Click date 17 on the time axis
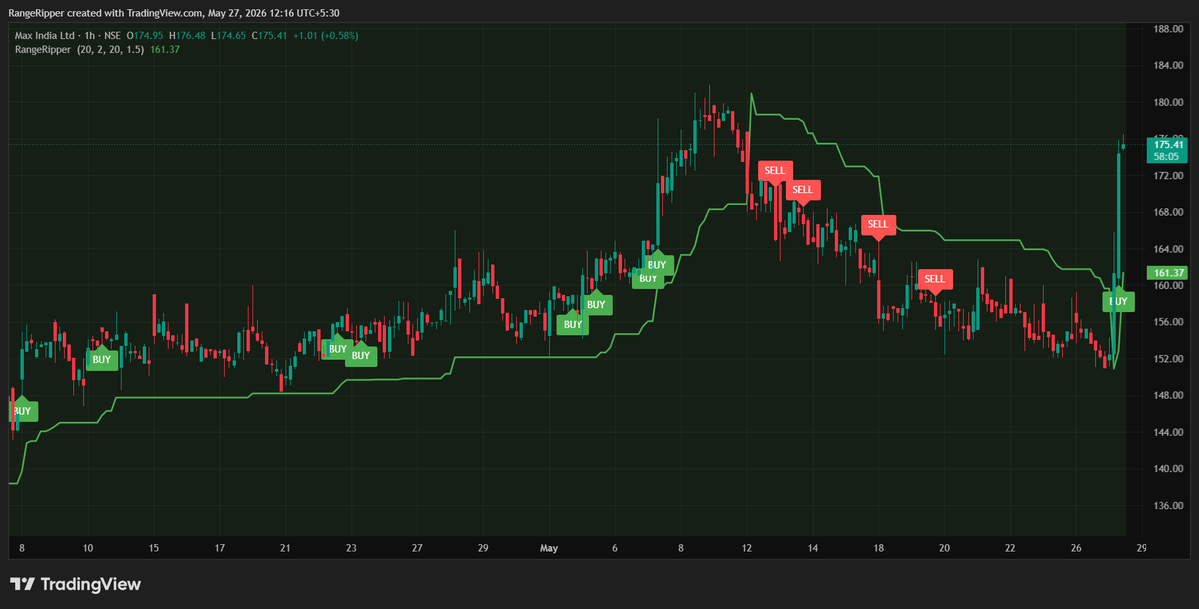1199x609 pixels. [x=219, y=549]
